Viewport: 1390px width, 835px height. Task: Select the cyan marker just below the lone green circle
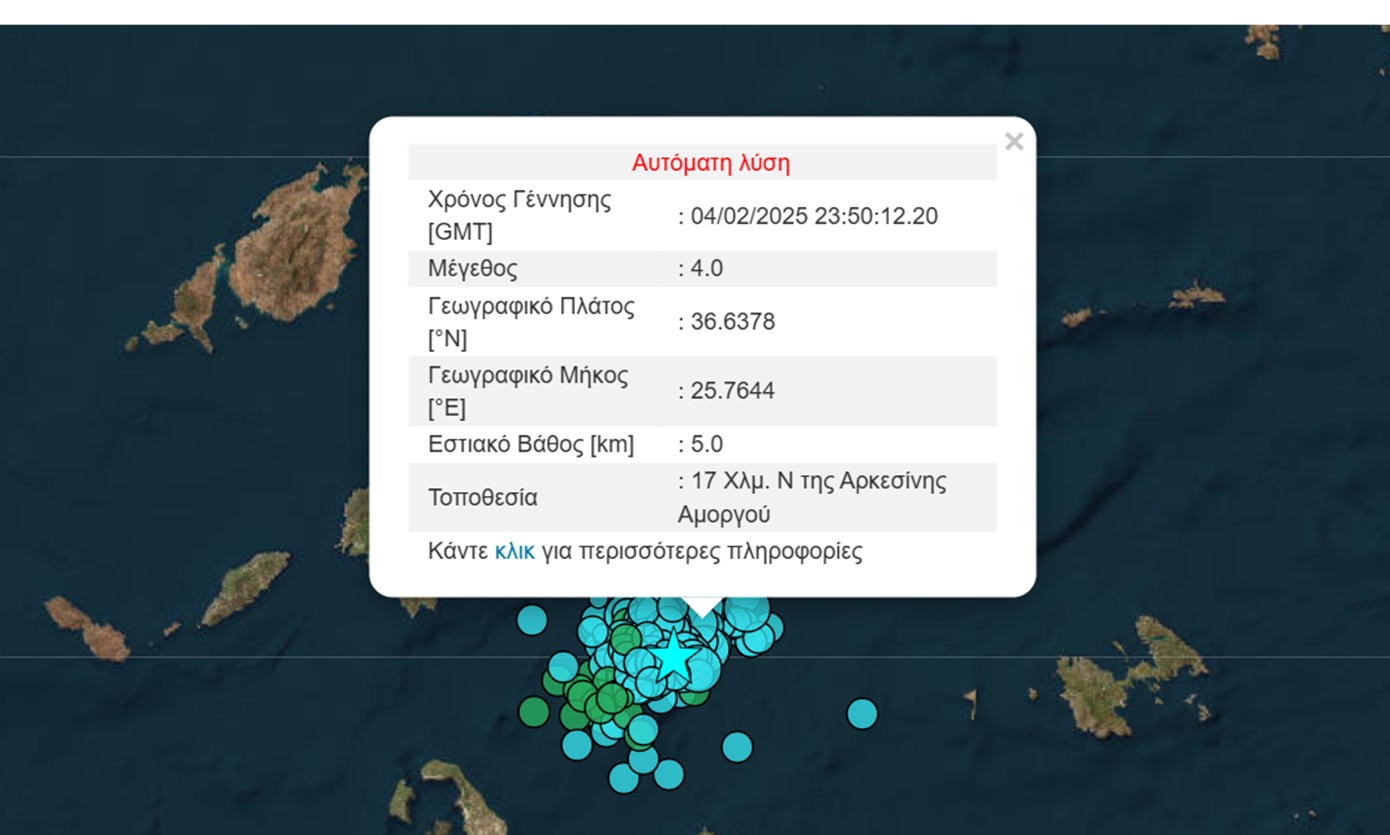click(x=577, y=745)
